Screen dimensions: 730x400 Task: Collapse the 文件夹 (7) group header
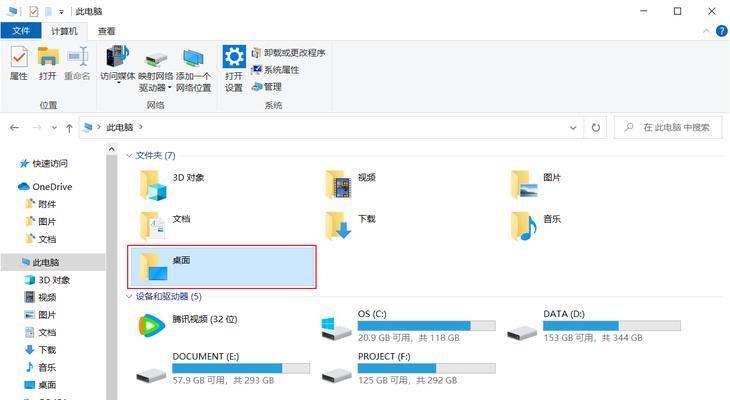click(151, 156)
